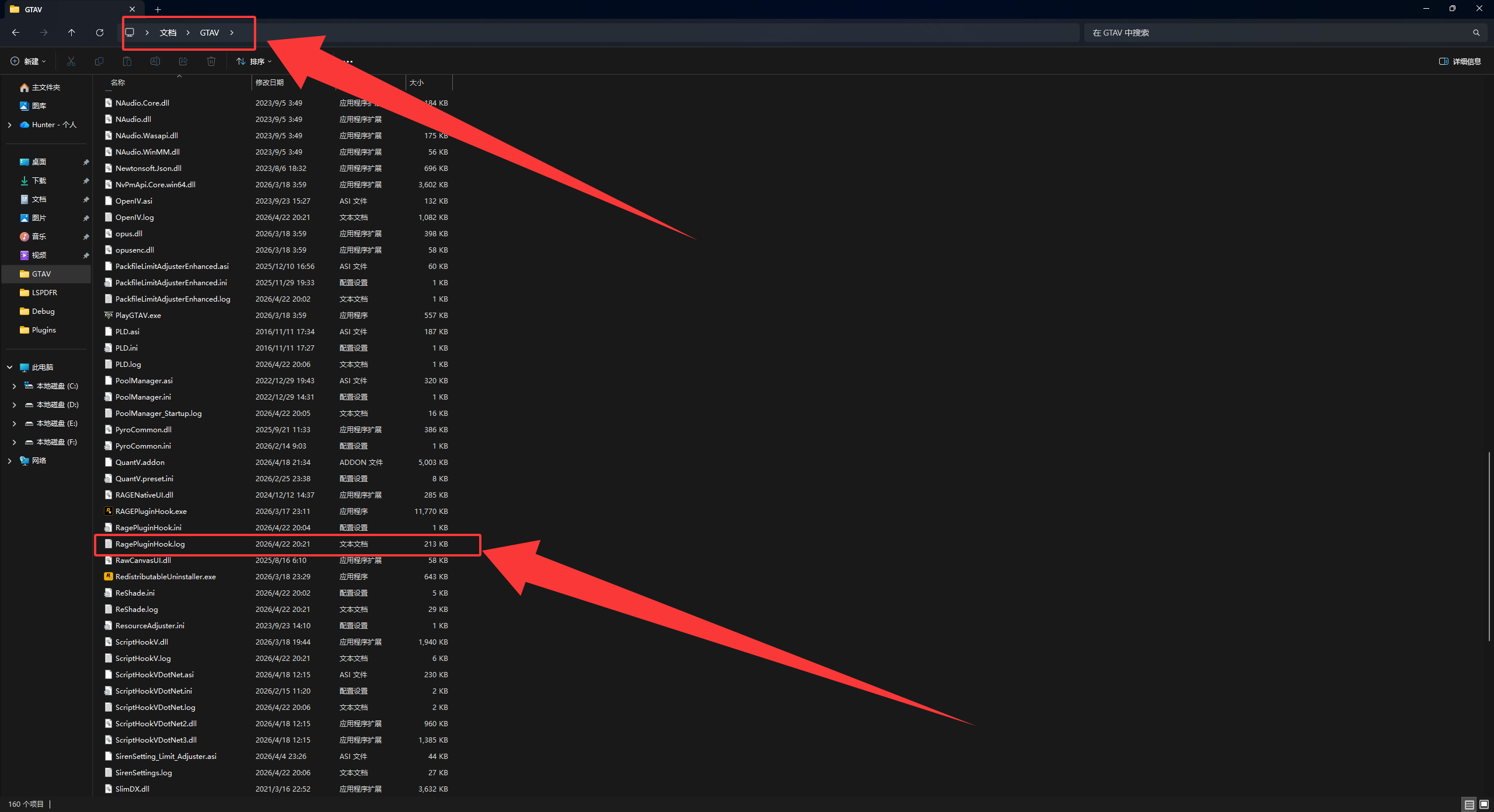Click the GTAV search box
This screenshot has height=812, width=1494.
coord(1286,33)
